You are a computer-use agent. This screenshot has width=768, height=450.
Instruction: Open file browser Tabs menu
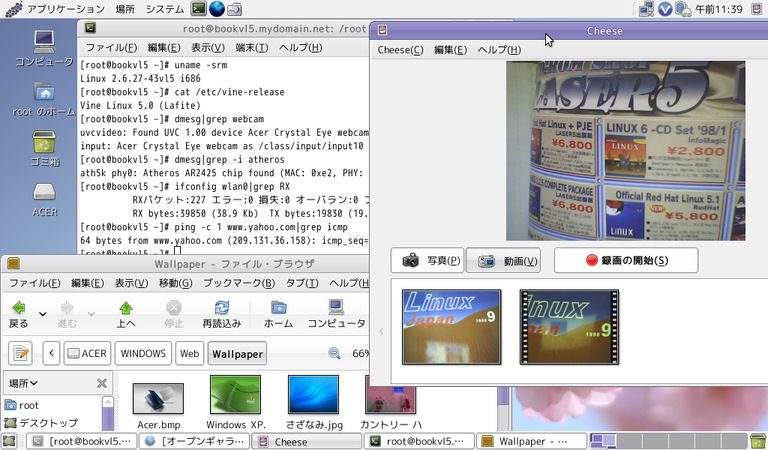pyautogui.click(x=302, y=283)
